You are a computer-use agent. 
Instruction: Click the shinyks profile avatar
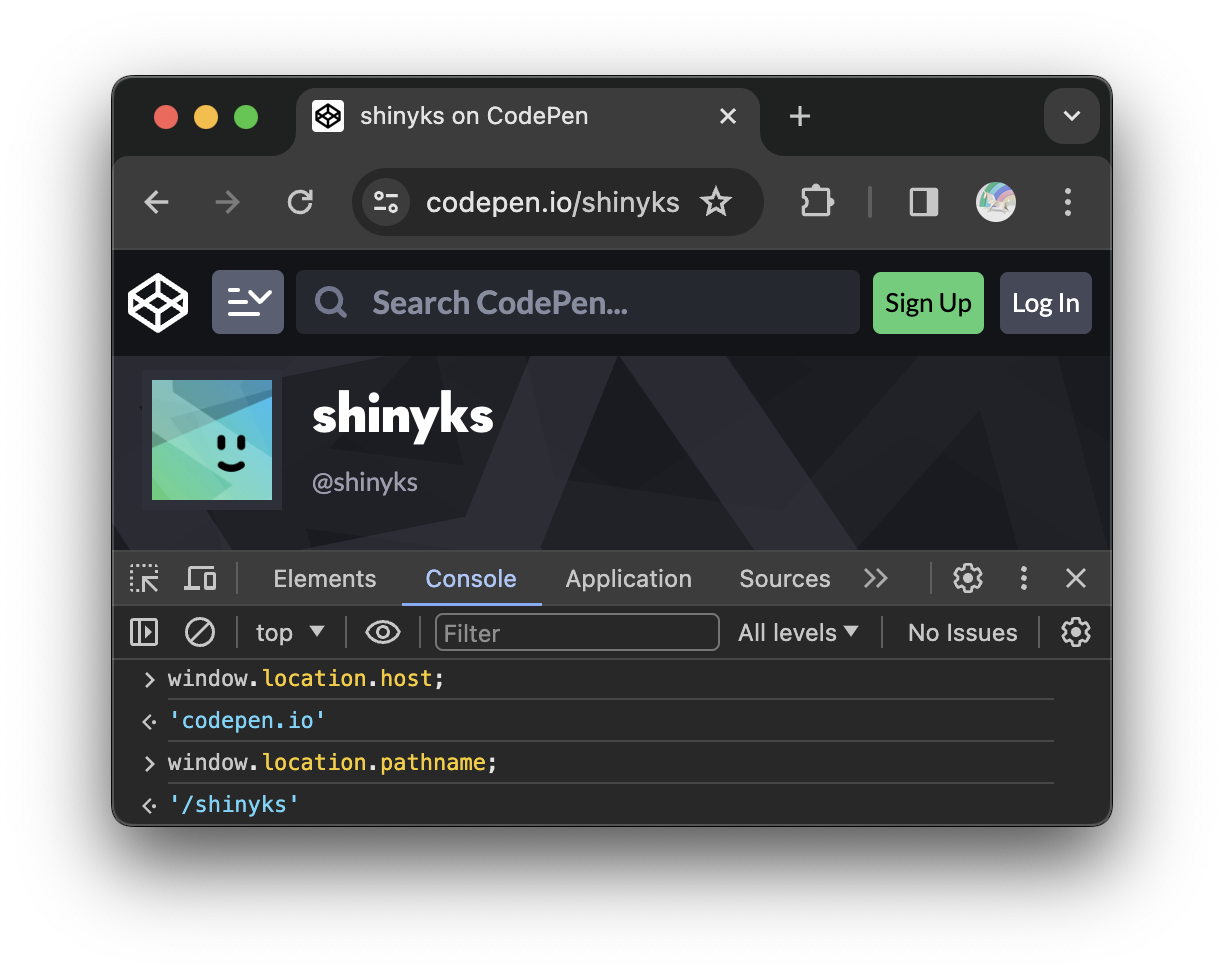(x=212, y=440)
